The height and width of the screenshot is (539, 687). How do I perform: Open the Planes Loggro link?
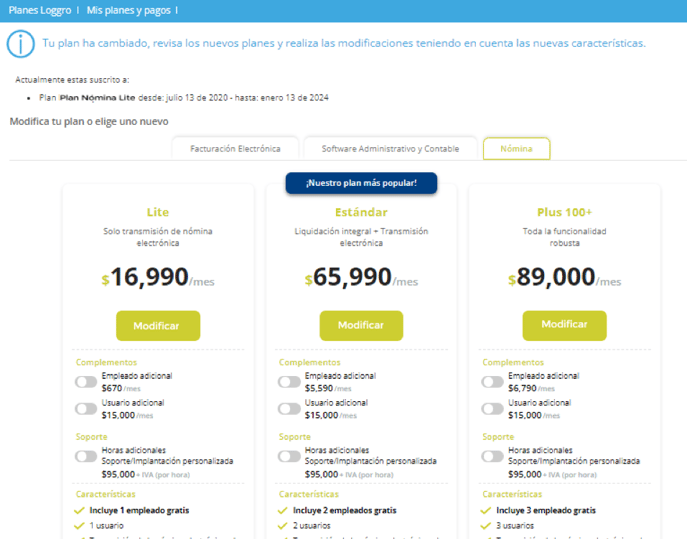tap(40, 11)
